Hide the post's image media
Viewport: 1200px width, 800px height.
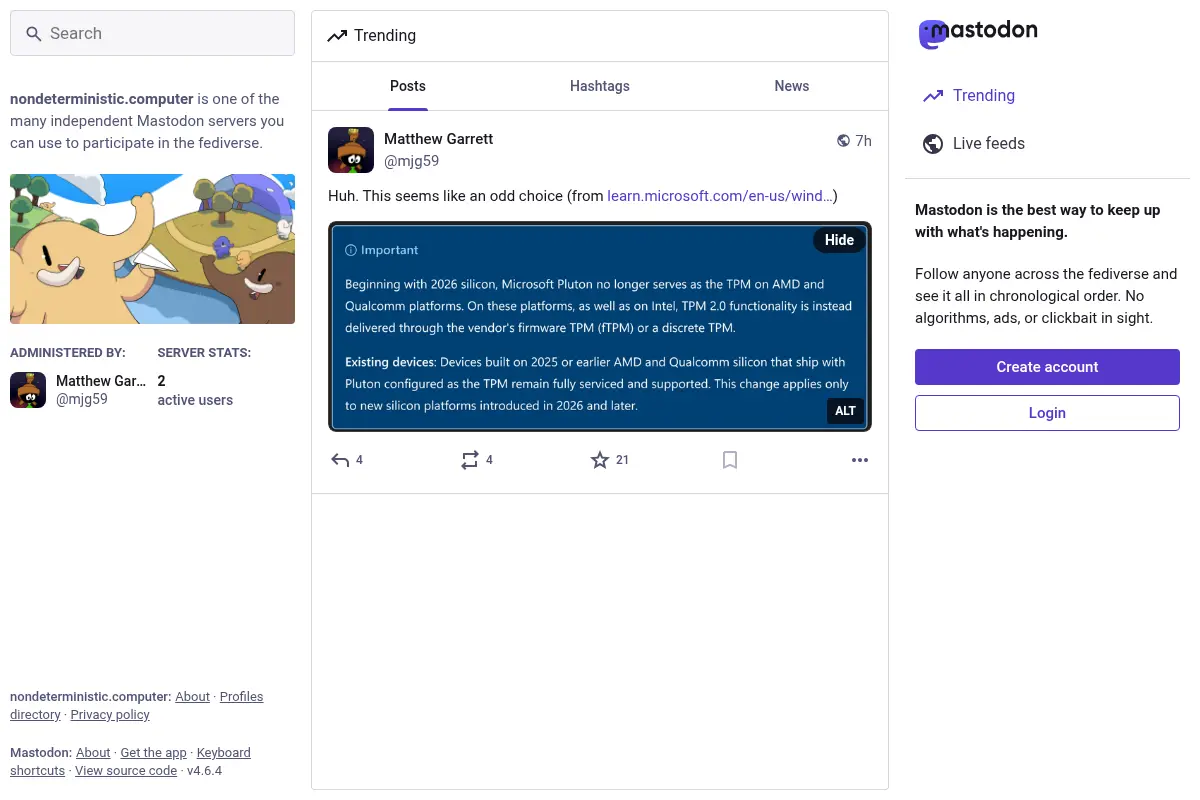pyautogui.click(x=839, y=240)
